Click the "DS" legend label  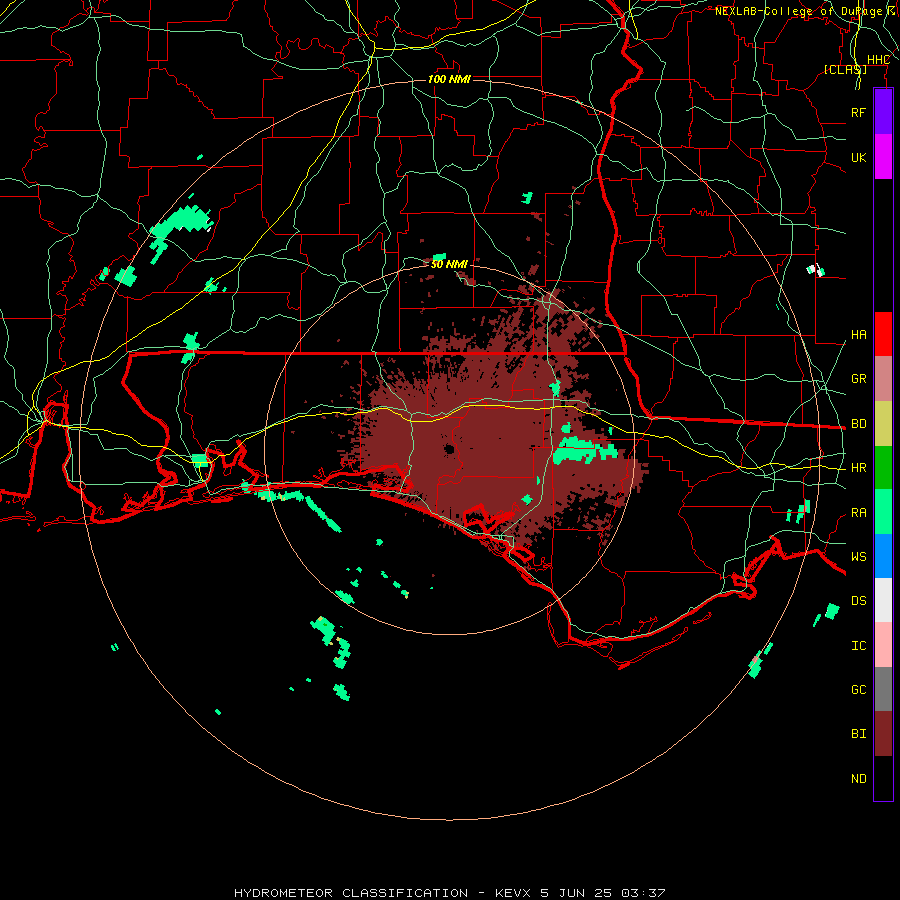pos(858,601)
